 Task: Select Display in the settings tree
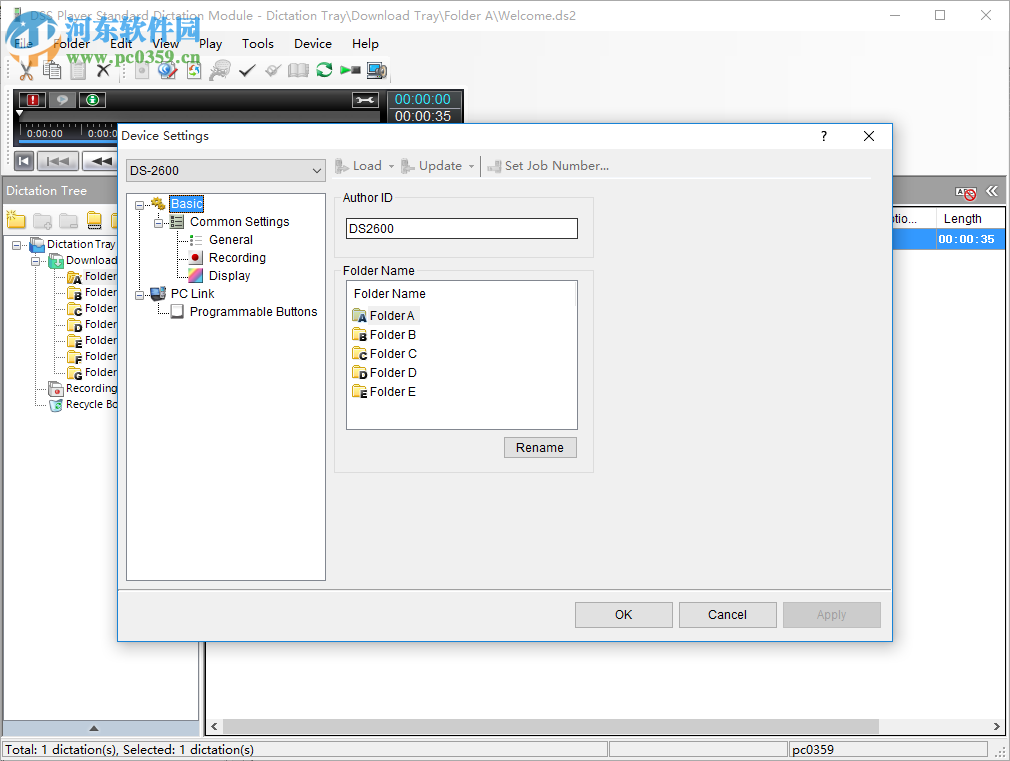pyautogui.click(x=229, y=276)
